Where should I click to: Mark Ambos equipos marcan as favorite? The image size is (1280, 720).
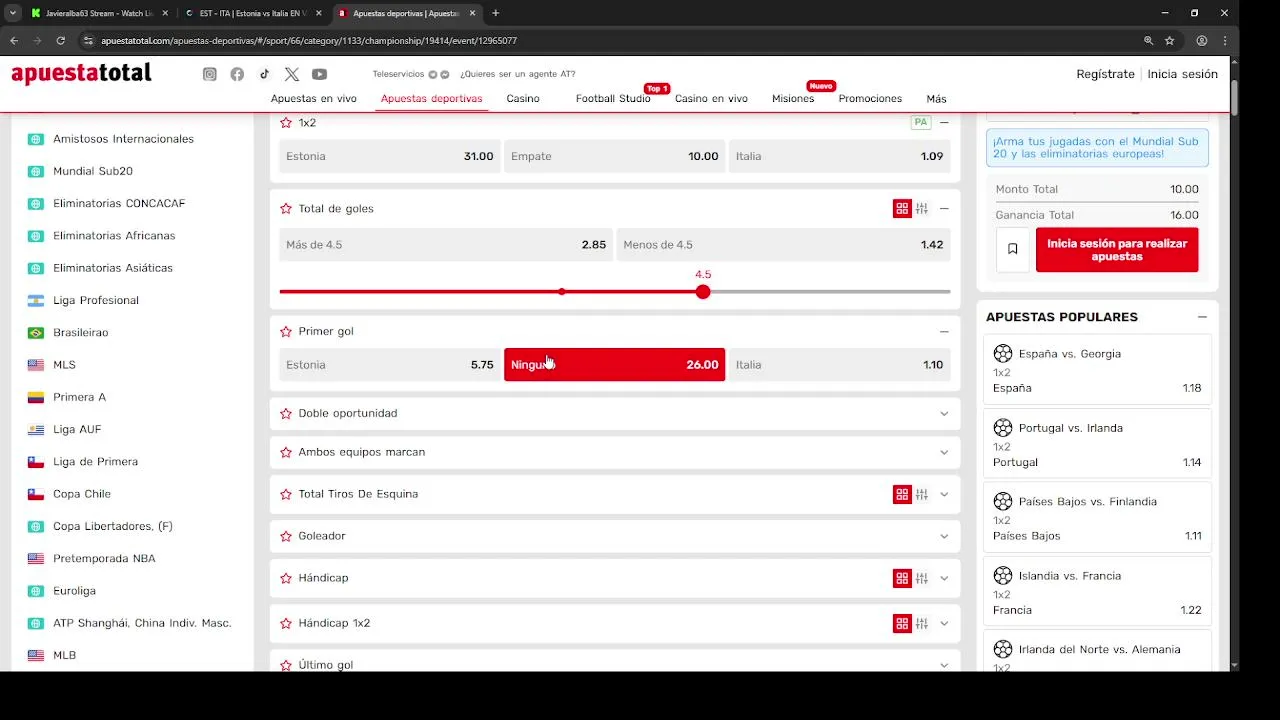tap(286, 452)
